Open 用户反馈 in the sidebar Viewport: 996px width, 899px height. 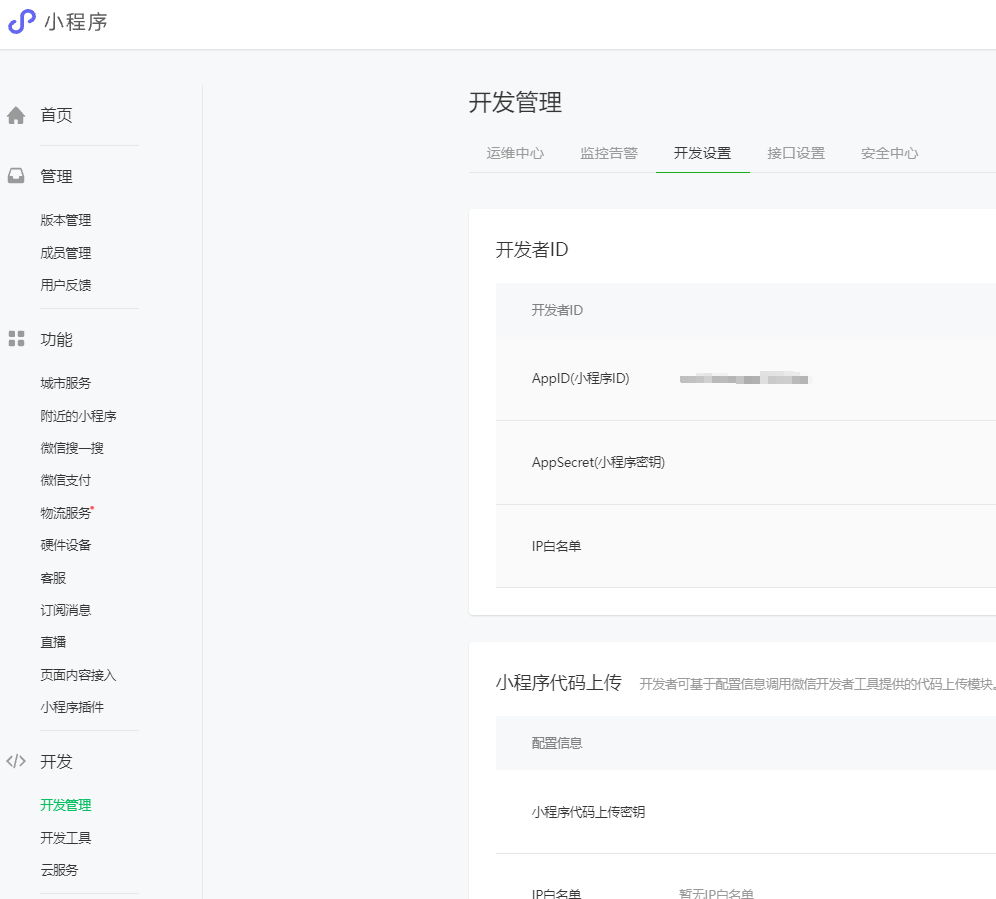click(66, 285)
